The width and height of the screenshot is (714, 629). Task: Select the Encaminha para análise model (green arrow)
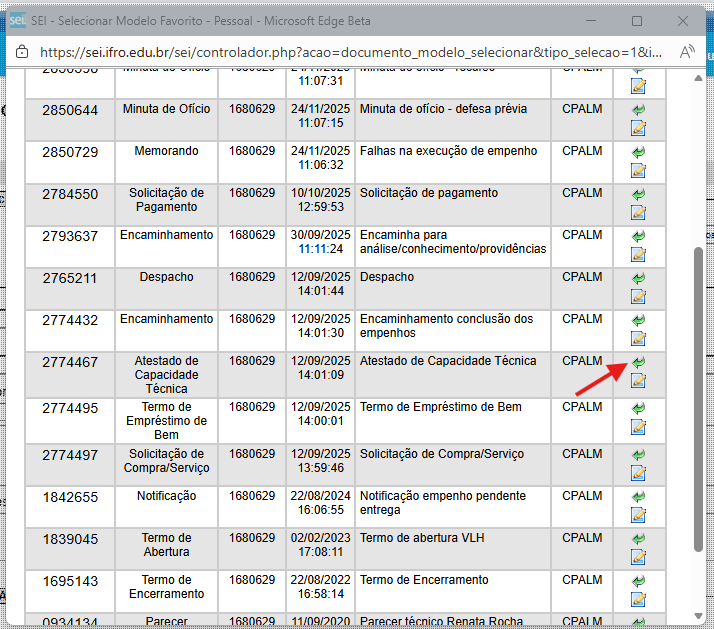tap(638, 236)
